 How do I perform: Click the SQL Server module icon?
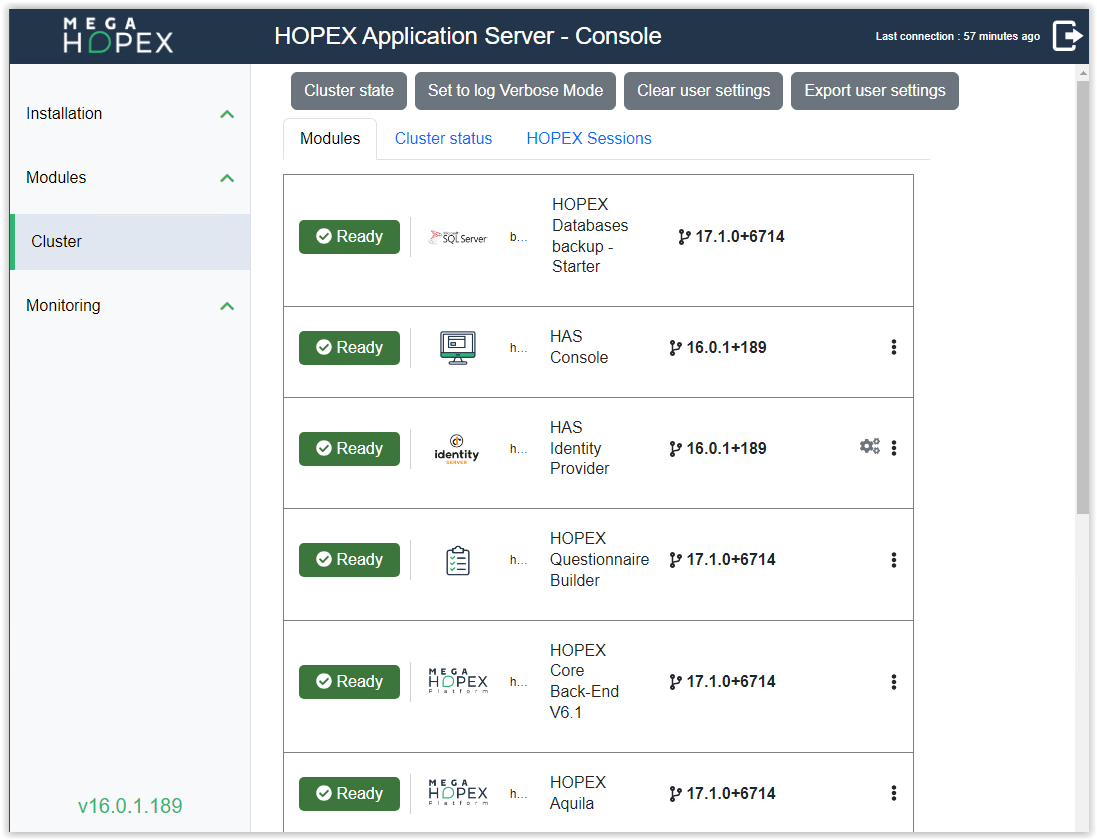coord(457,237)
